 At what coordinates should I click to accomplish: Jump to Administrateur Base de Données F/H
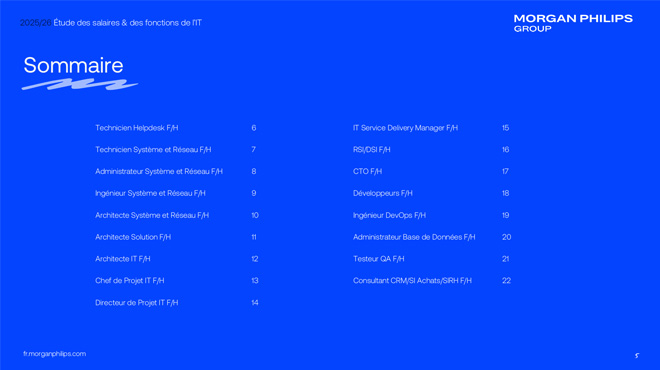(x=414, y=237)
